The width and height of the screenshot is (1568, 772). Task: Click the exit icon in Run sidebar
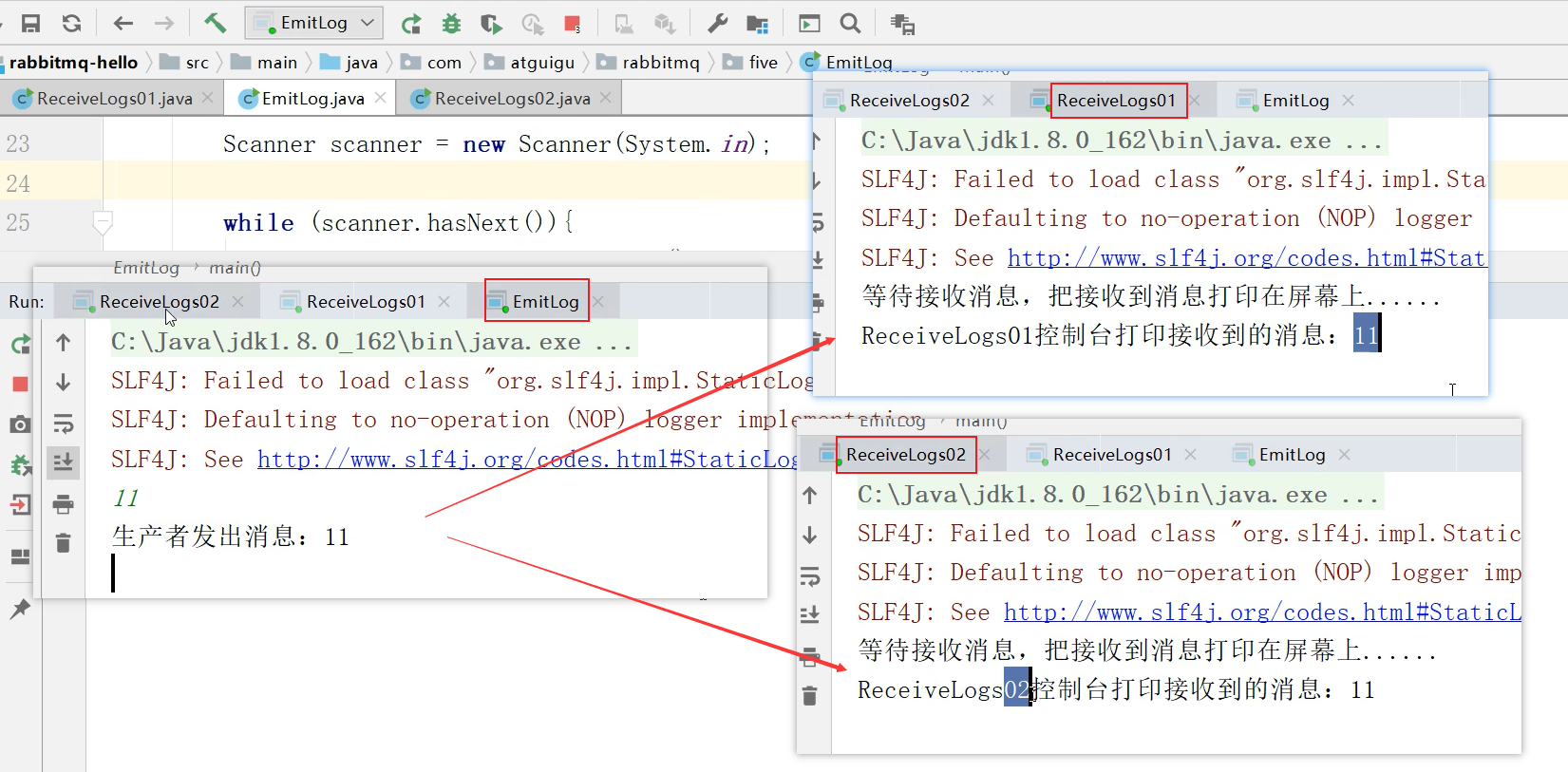coord(20,504)
